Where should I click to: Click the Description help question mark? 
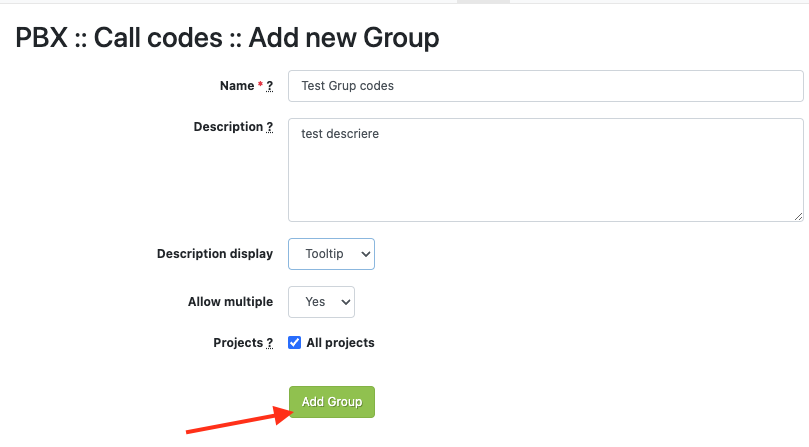coord(269,127)
